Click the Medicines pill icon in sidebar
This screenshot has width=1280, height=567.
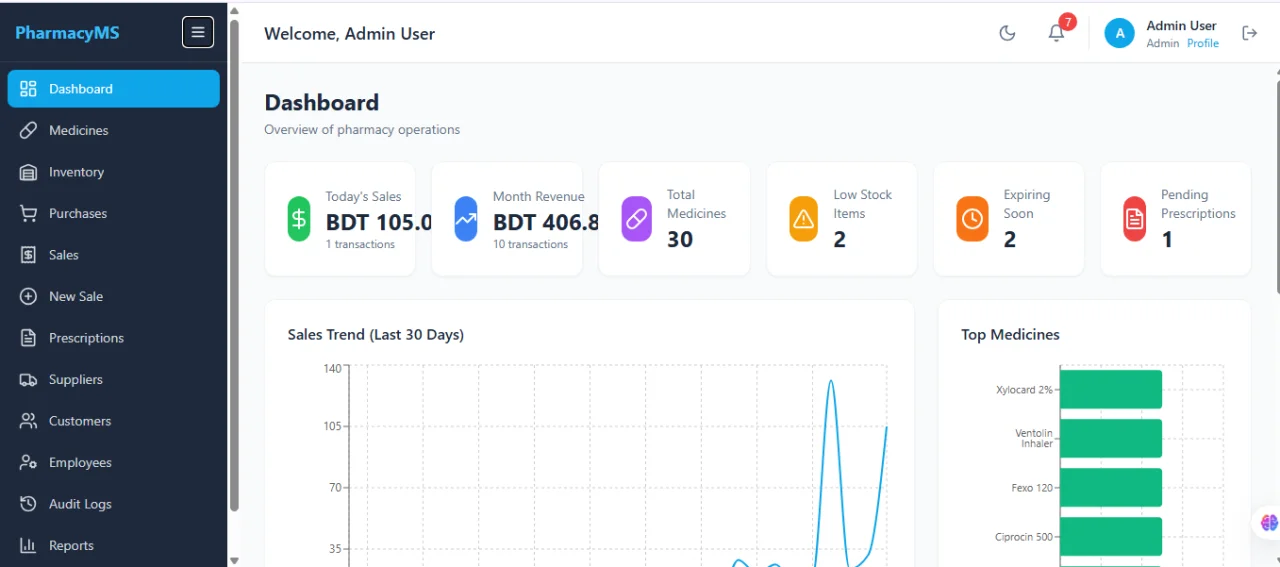[x=28, y=130]
